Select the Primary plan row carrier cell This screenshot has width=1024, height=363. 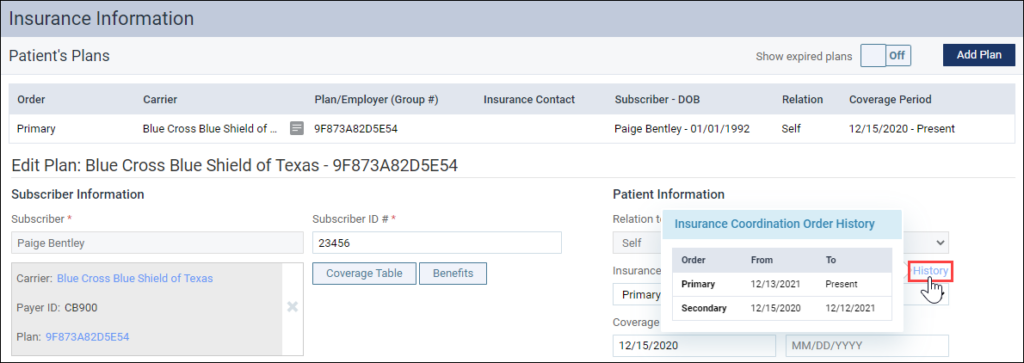(210, 129)
